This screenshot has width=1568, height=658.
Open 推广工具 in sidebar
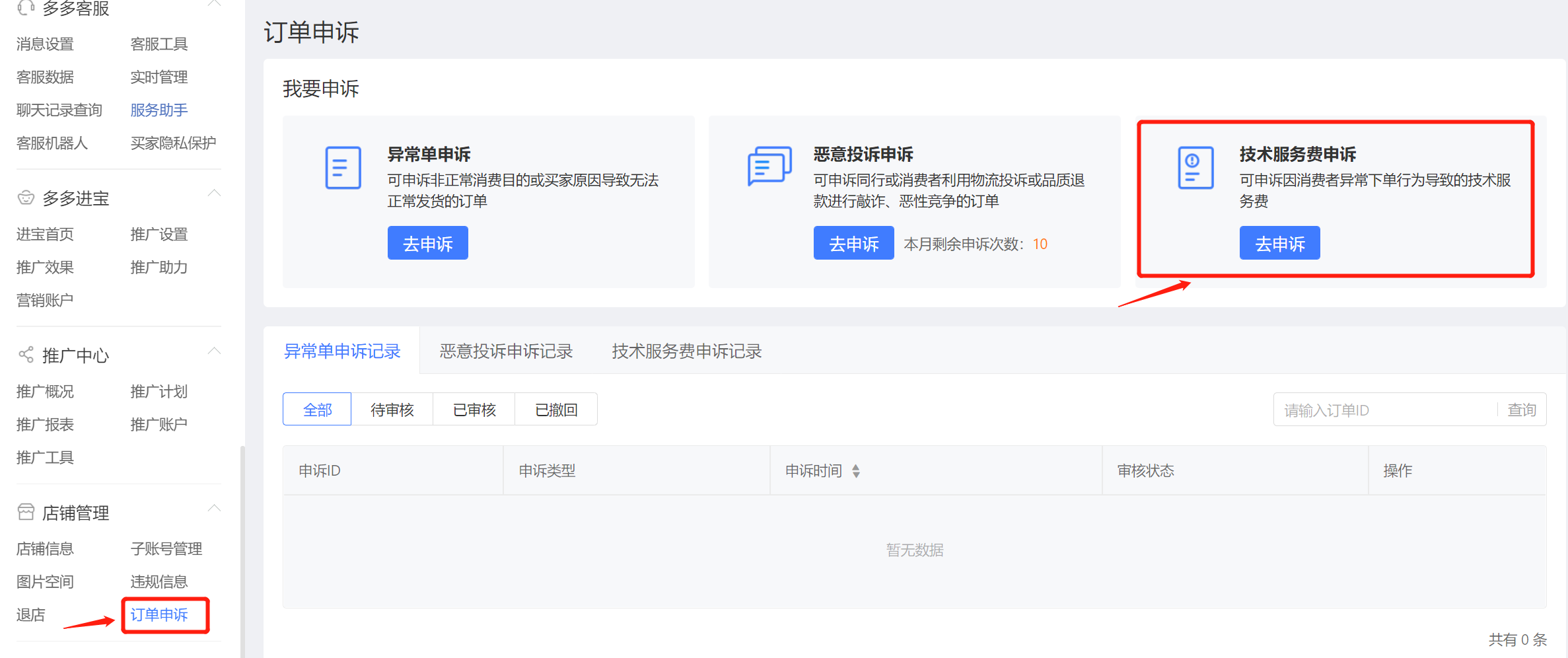(x=45, y=457)
